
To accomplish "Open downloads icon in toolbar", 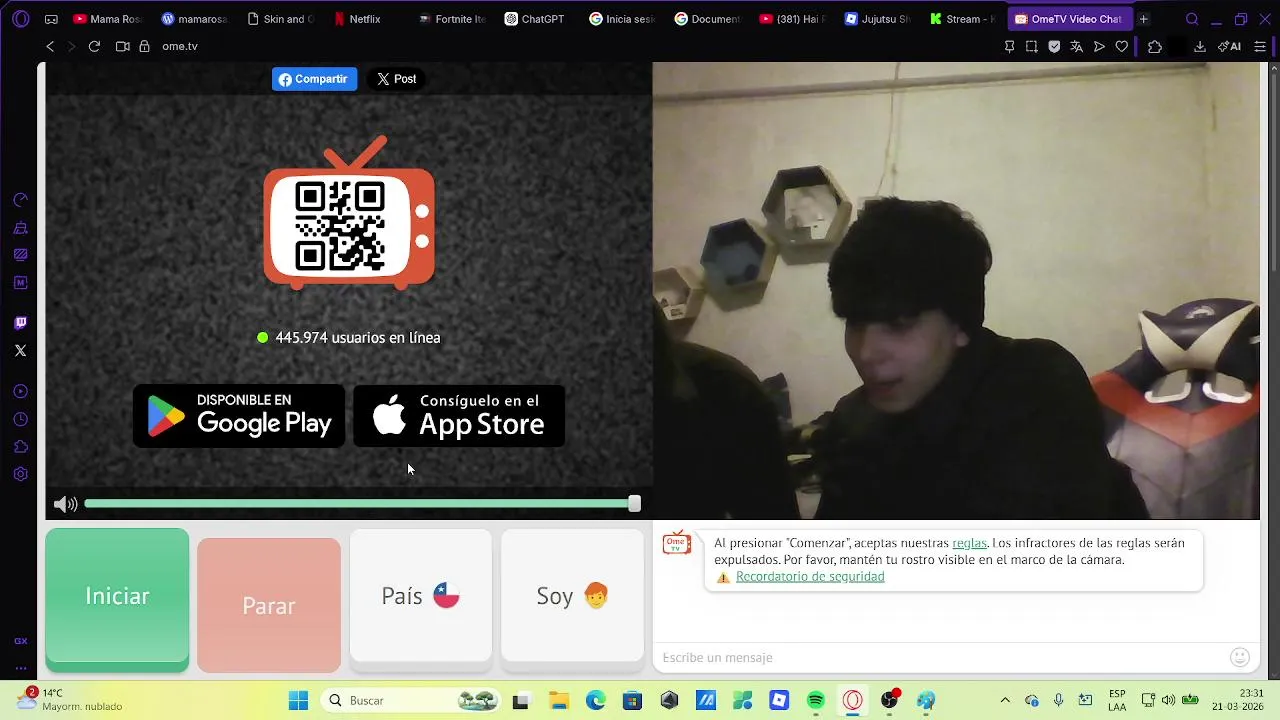I will (x=1200, y=46).
